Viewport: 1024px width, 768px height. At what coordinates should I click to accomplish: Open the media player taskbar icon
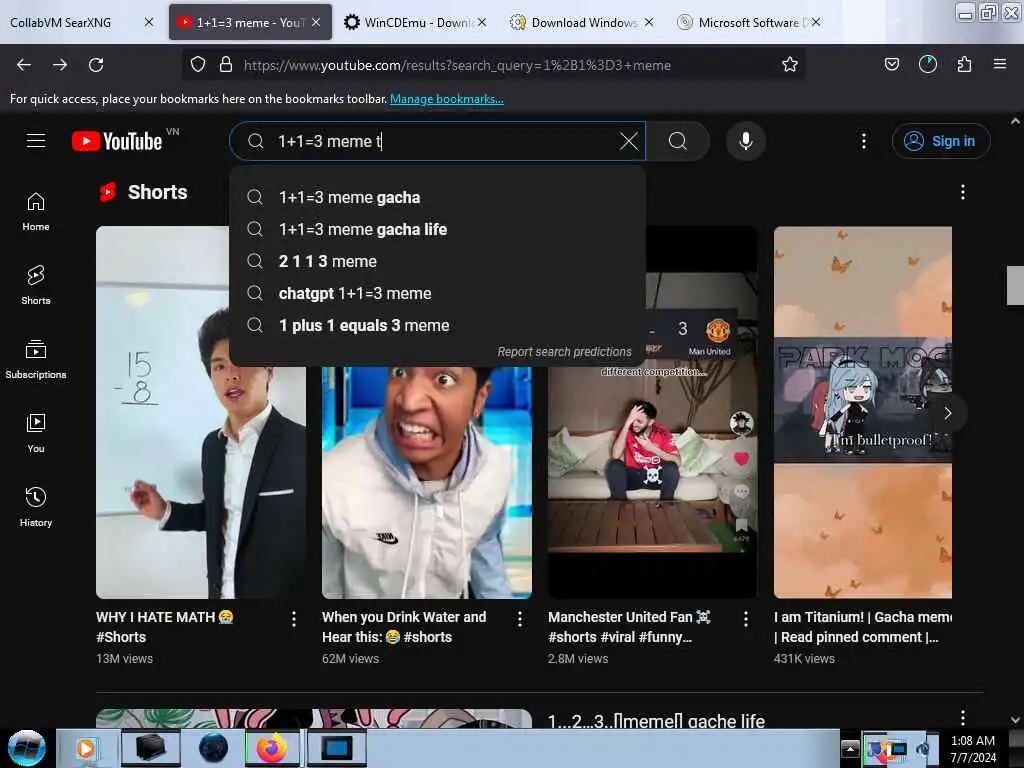pos(86,748)
